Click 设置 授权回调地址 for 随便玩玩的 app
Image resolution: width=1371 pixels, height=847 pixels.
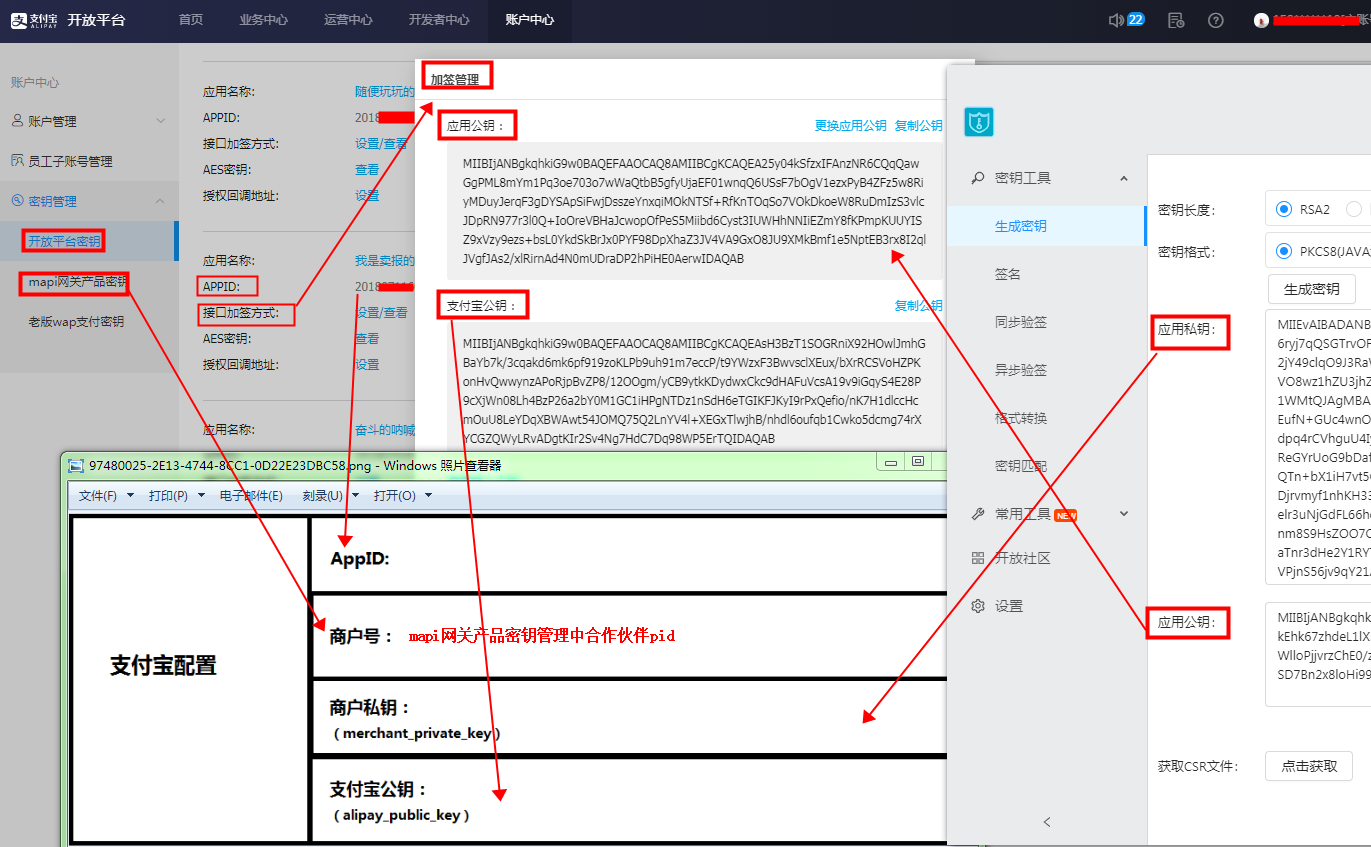[x=367, y=195]
